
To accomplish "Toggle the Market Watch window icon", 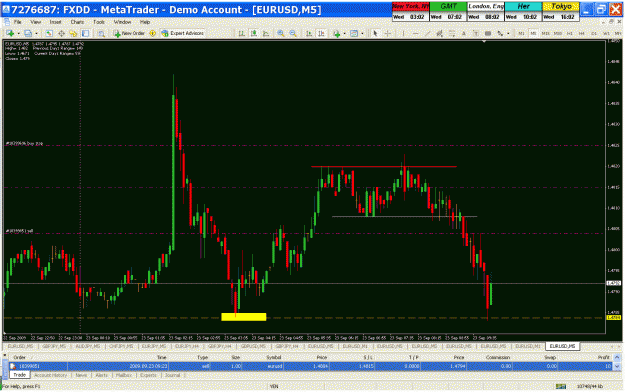I will pyautogui.click(x=49, y=33).
